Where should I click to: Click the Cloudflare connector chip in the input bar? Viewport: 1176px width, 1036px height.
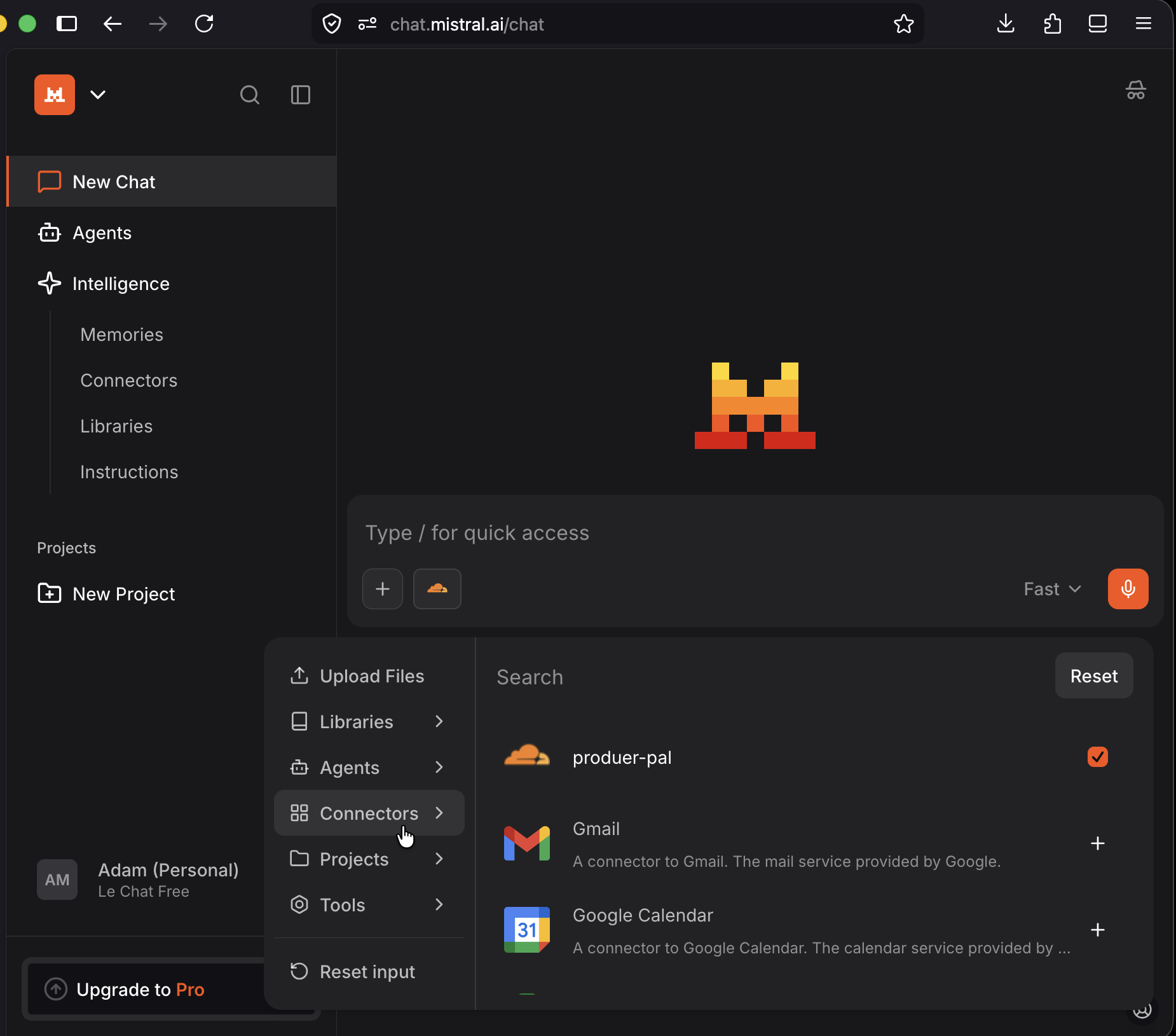(437, 588)
